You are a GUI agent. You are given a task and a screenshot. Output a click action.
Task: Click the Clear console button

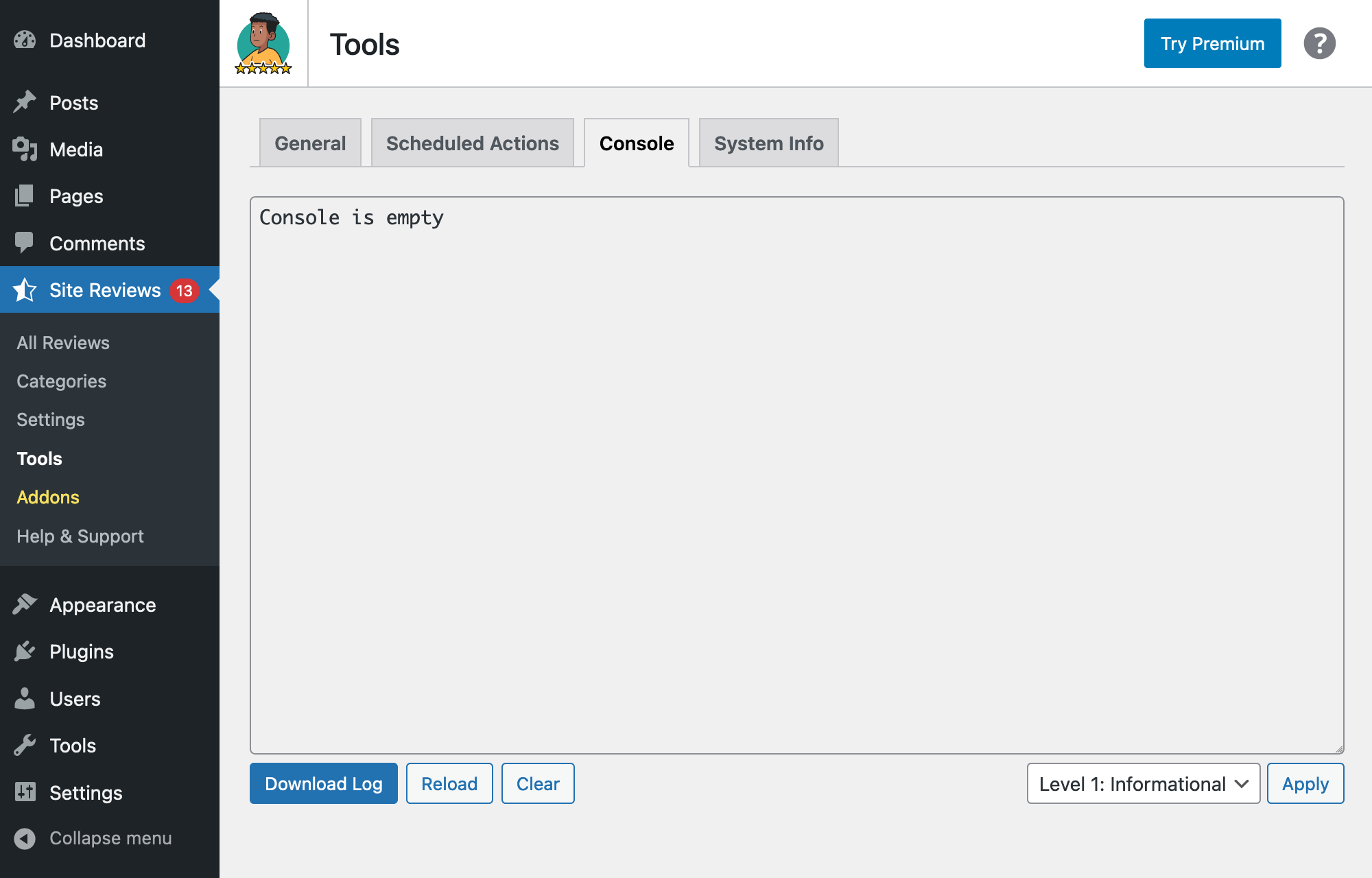pyautogui.click(x=538, y=783)
